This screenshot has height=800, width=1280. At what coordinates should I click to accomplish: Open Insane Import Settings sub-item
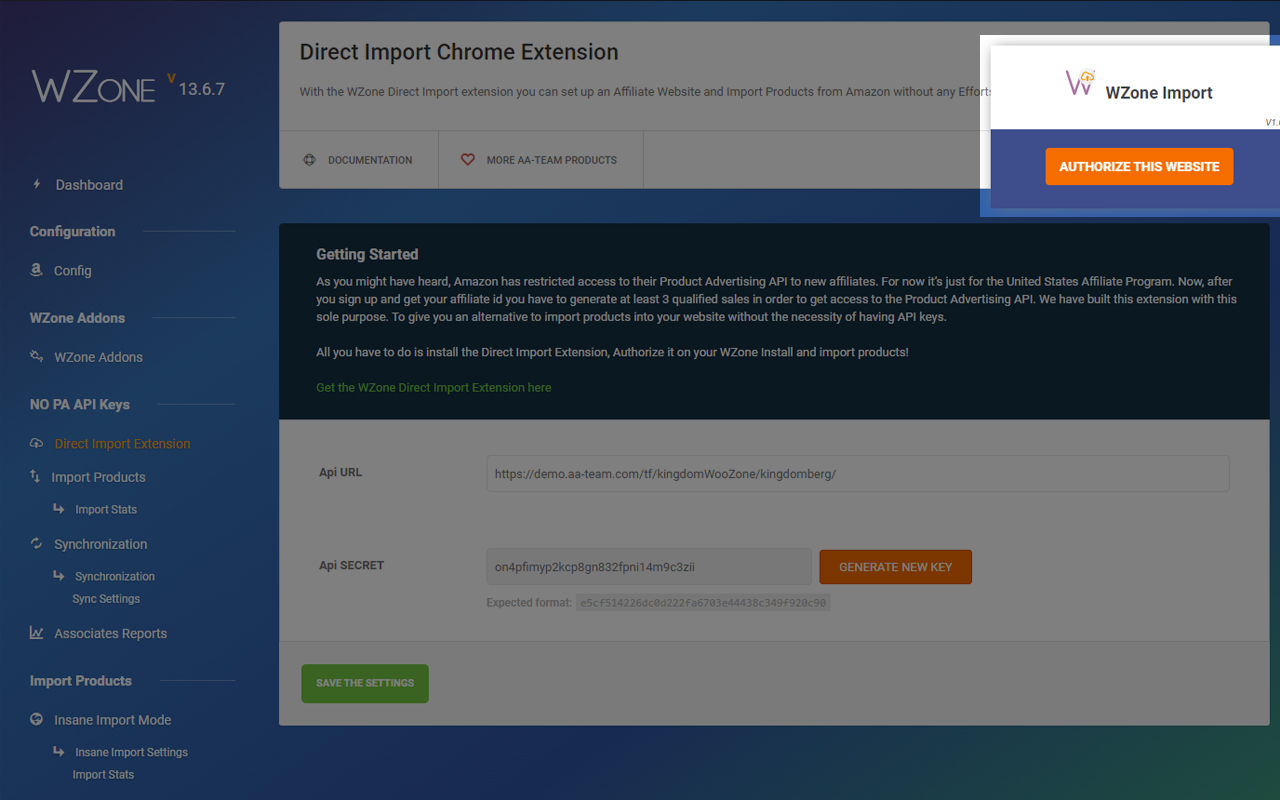131,753
